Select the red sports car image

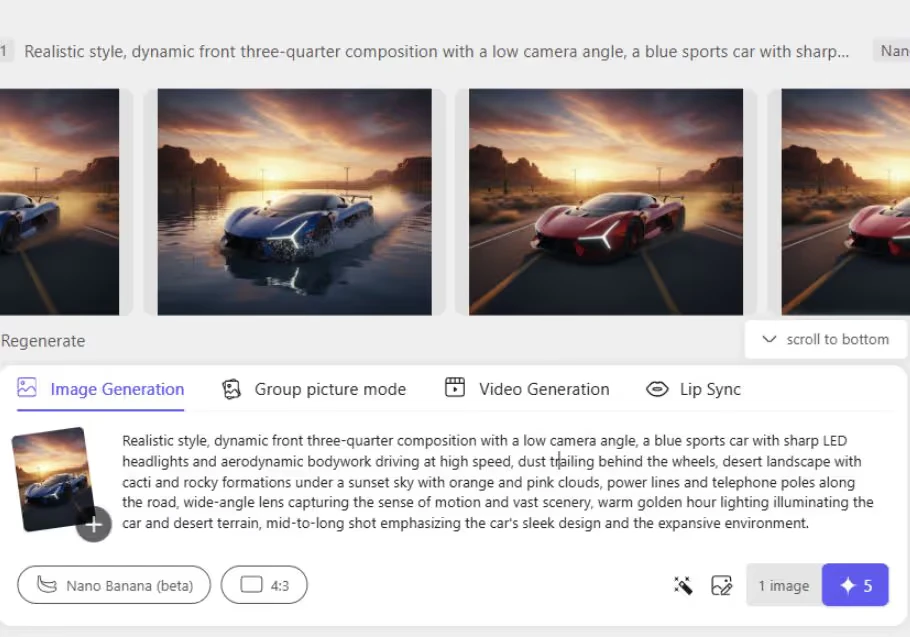[x=603, y=200]
